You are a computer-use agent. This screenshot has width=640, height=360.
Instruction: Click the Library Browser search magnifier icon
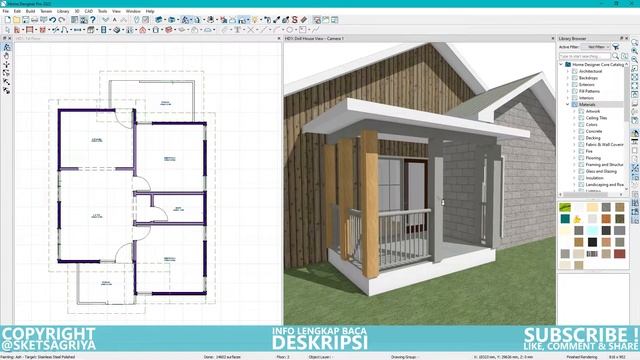[615, 56]
